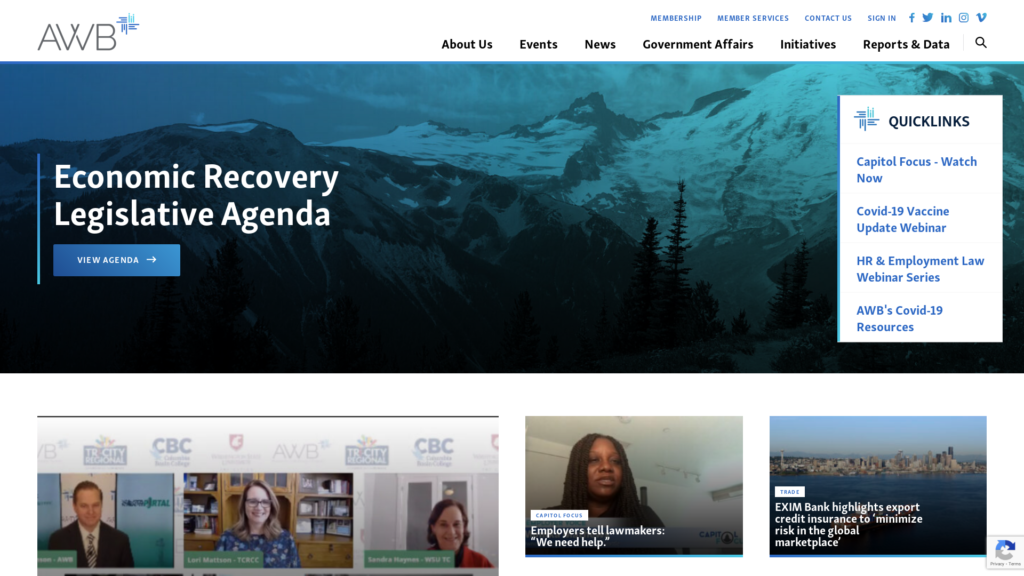Expand the About Us menu
1024x576 pixels.
(x=467, y=44)
